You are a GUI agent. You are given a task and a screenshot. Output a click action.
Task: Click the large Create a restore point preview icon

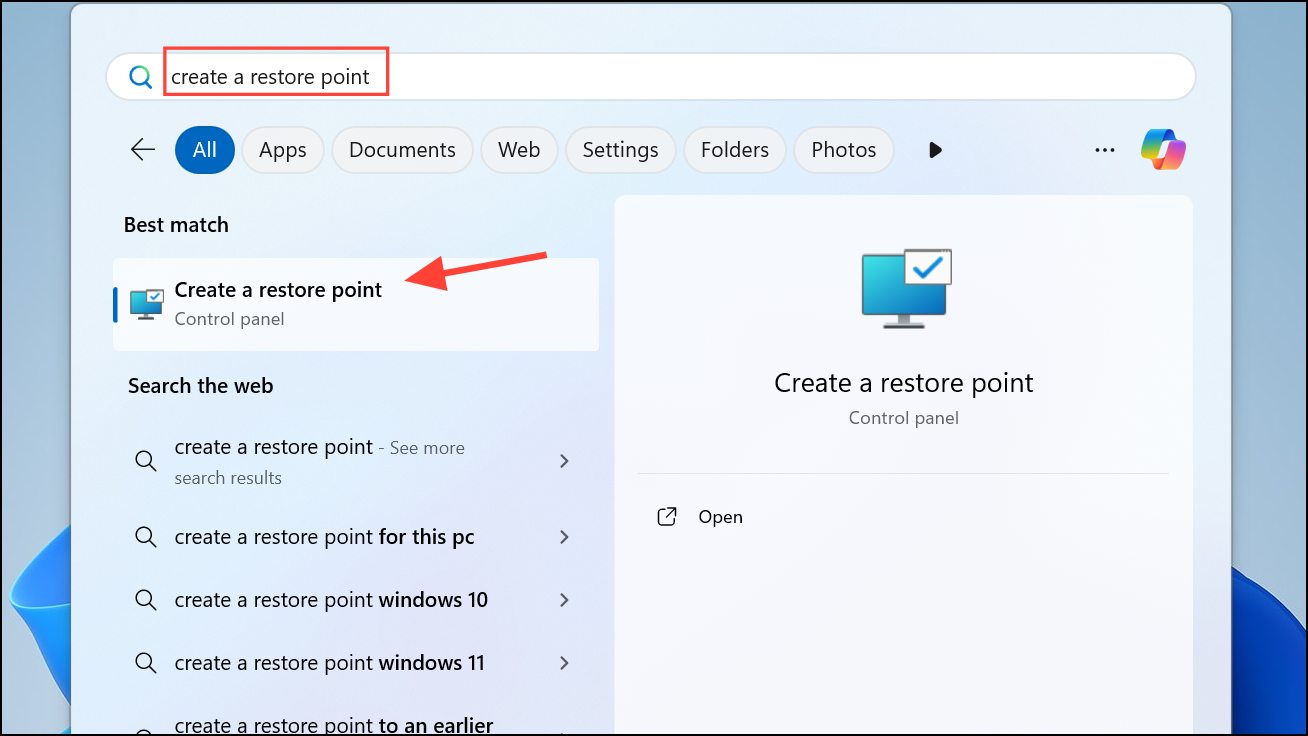[906, 289]
